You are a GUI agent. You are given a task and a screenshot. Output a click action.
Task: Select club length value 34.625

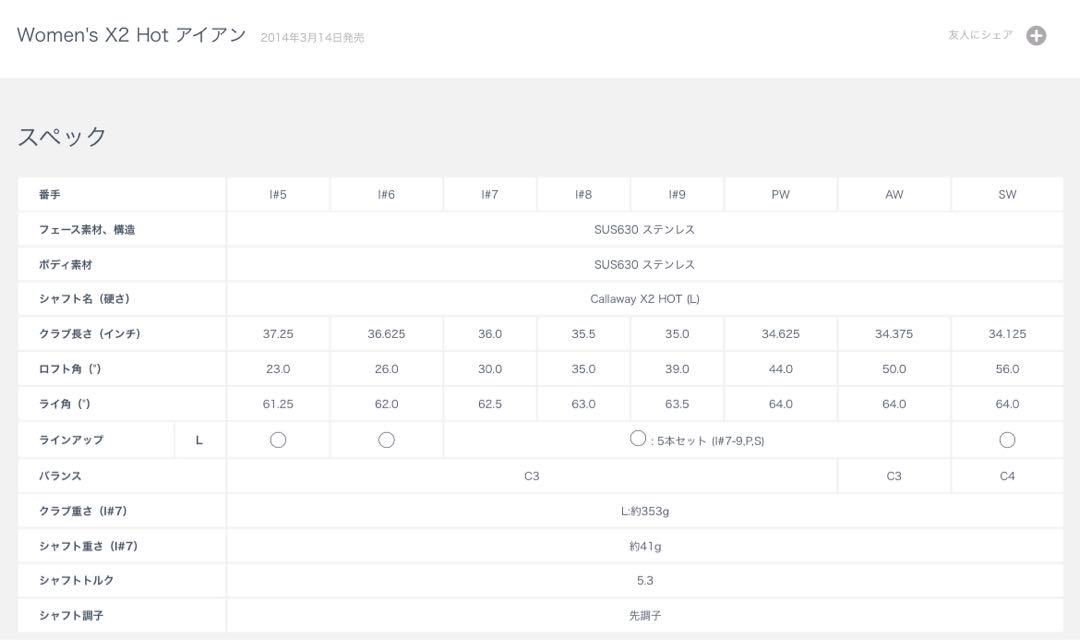pos(780,333)
